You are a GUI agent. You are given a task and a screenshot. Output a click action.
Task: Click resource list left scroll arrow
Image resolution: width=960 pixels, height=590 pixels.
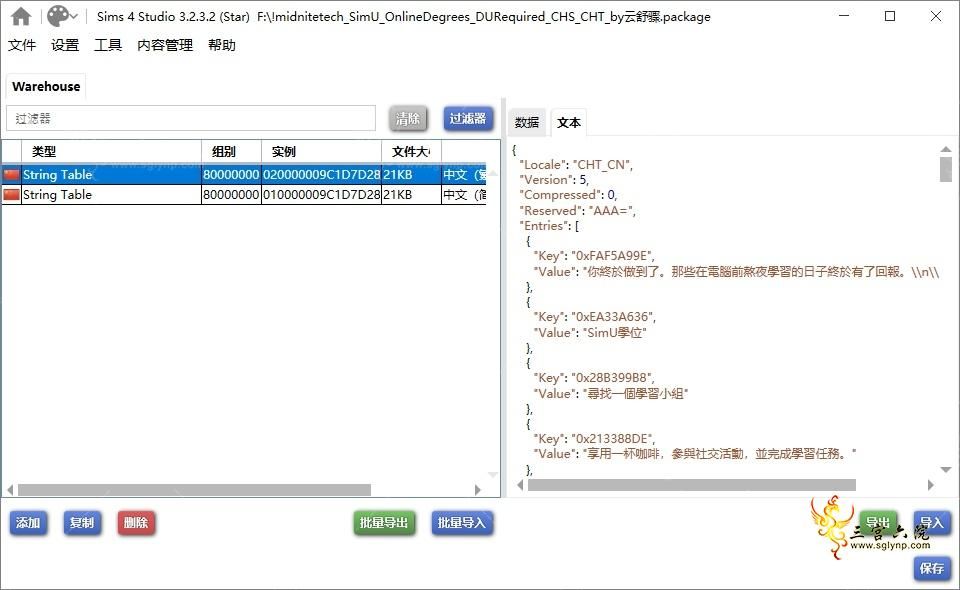coord(10,490)
